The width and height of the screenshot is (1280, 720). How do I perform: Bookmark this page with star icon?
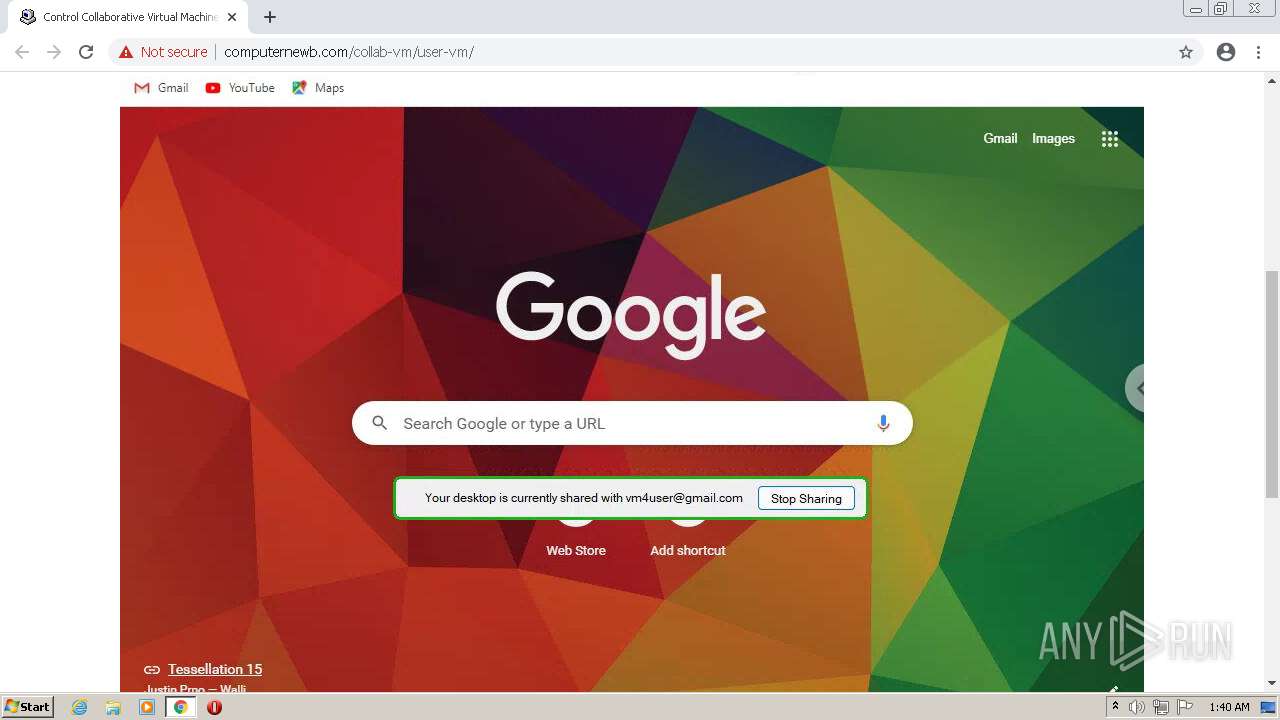pos(1186,52)
